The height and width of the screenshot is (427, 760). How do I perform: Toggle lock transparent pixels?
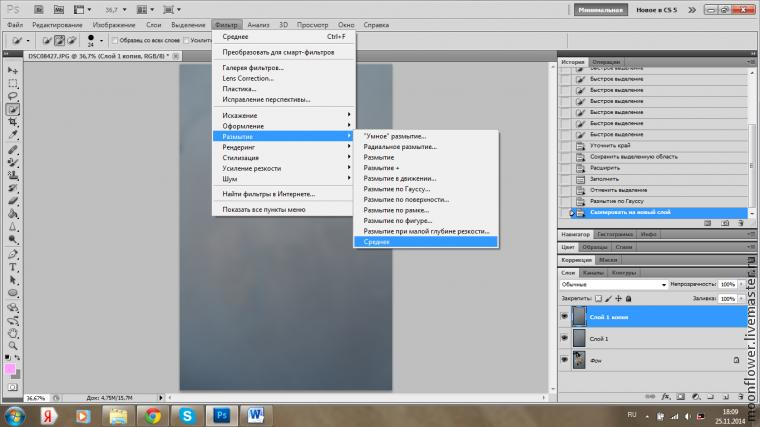(x=599, y=299)
